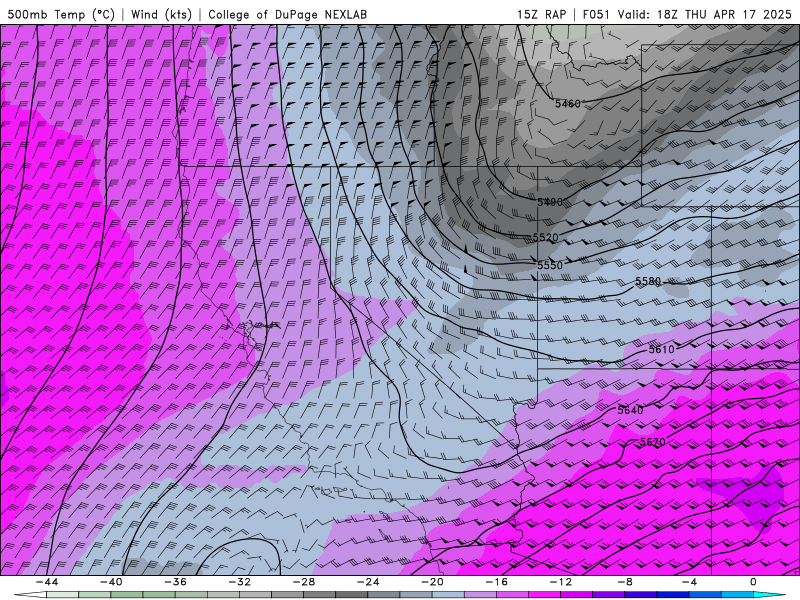
Task: Click the 5490 height contour label
Action: [550, 202]
